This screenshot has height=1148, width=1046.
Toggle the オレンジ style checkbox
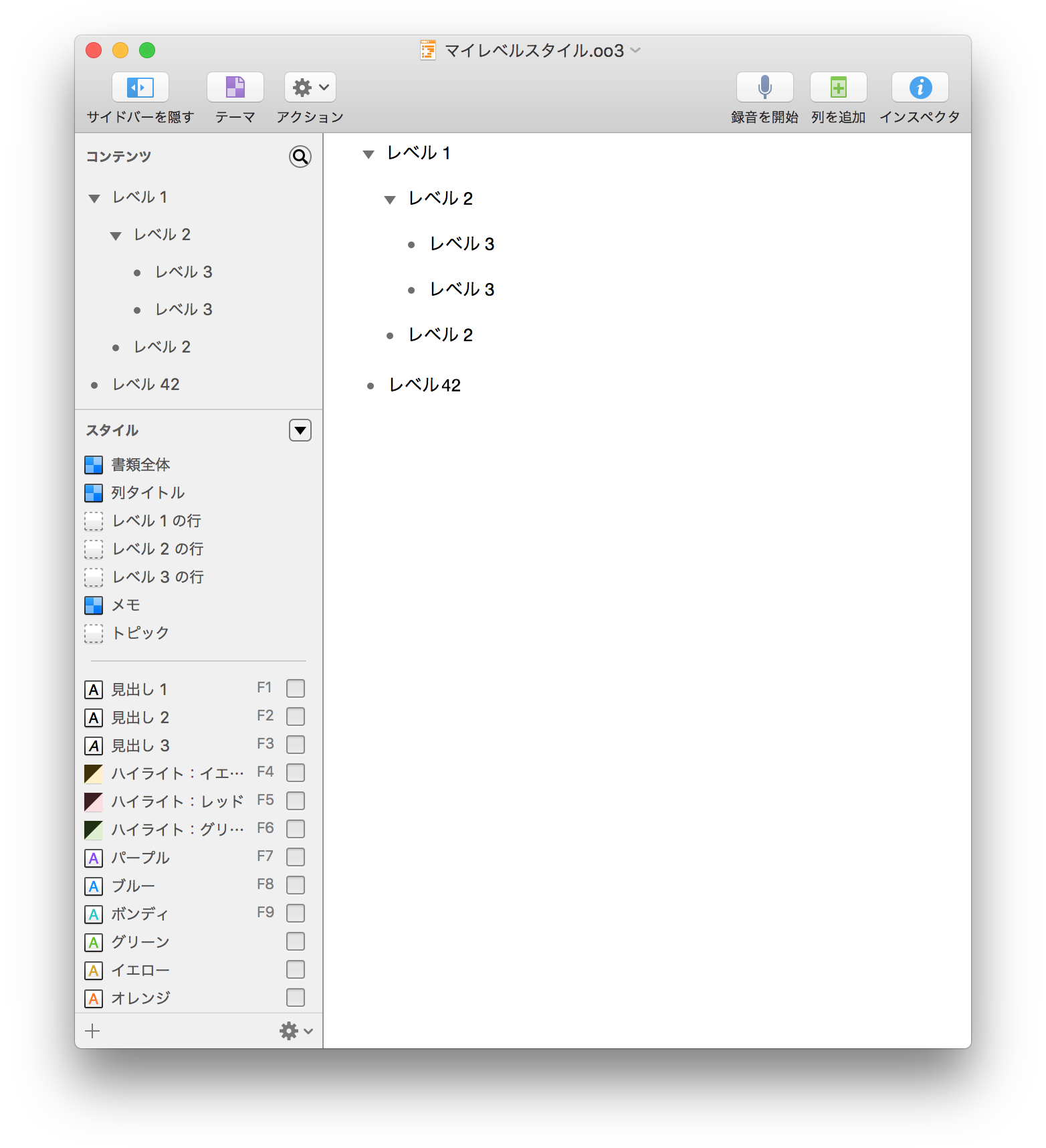point(296,997)
